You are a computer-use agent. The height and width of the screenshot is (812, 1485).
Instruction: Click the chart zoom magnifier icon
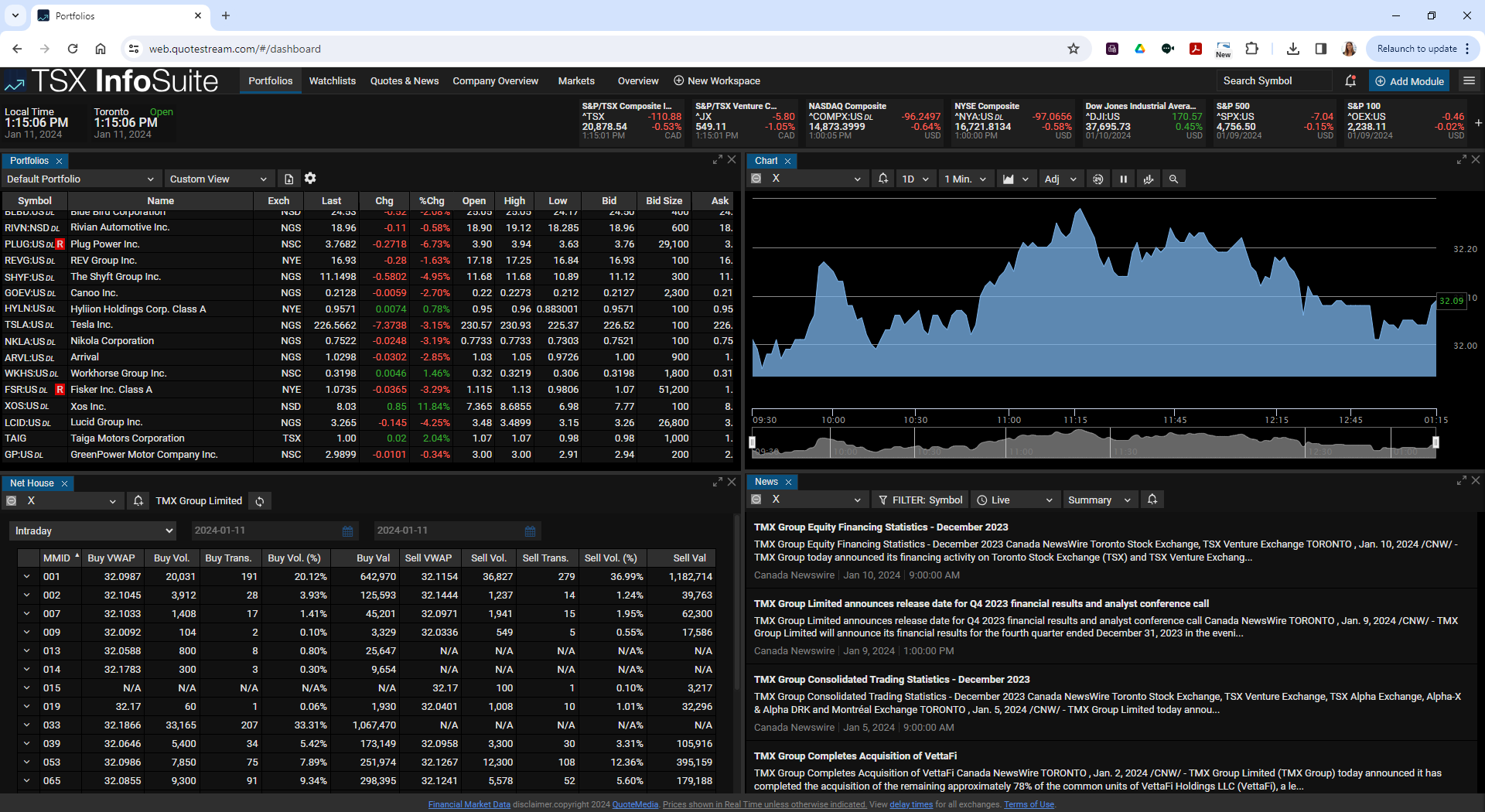pos(1173,179)
